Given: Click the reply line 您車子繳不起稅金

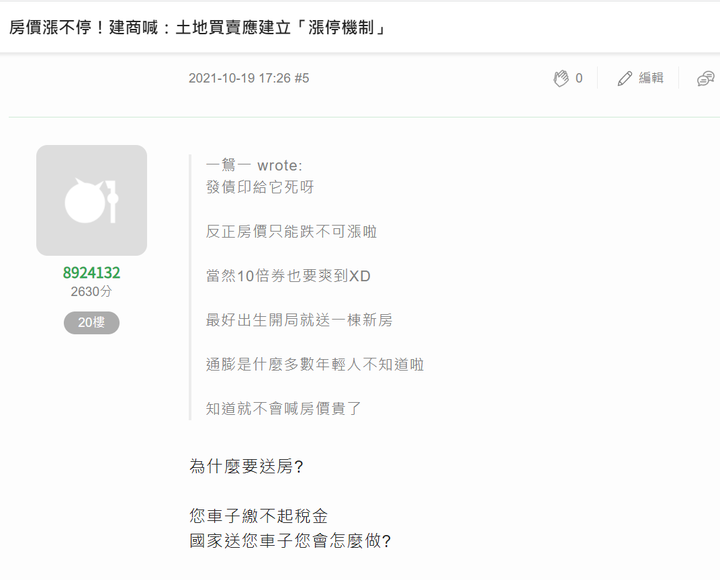Looking at the screenshot, I should point(259,516).
